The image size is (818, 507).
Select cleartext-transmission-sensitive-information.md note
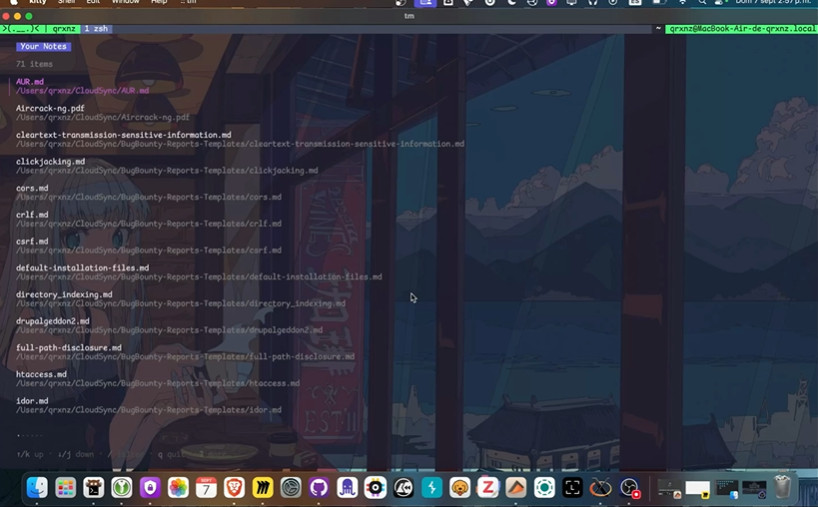[124, 135]
